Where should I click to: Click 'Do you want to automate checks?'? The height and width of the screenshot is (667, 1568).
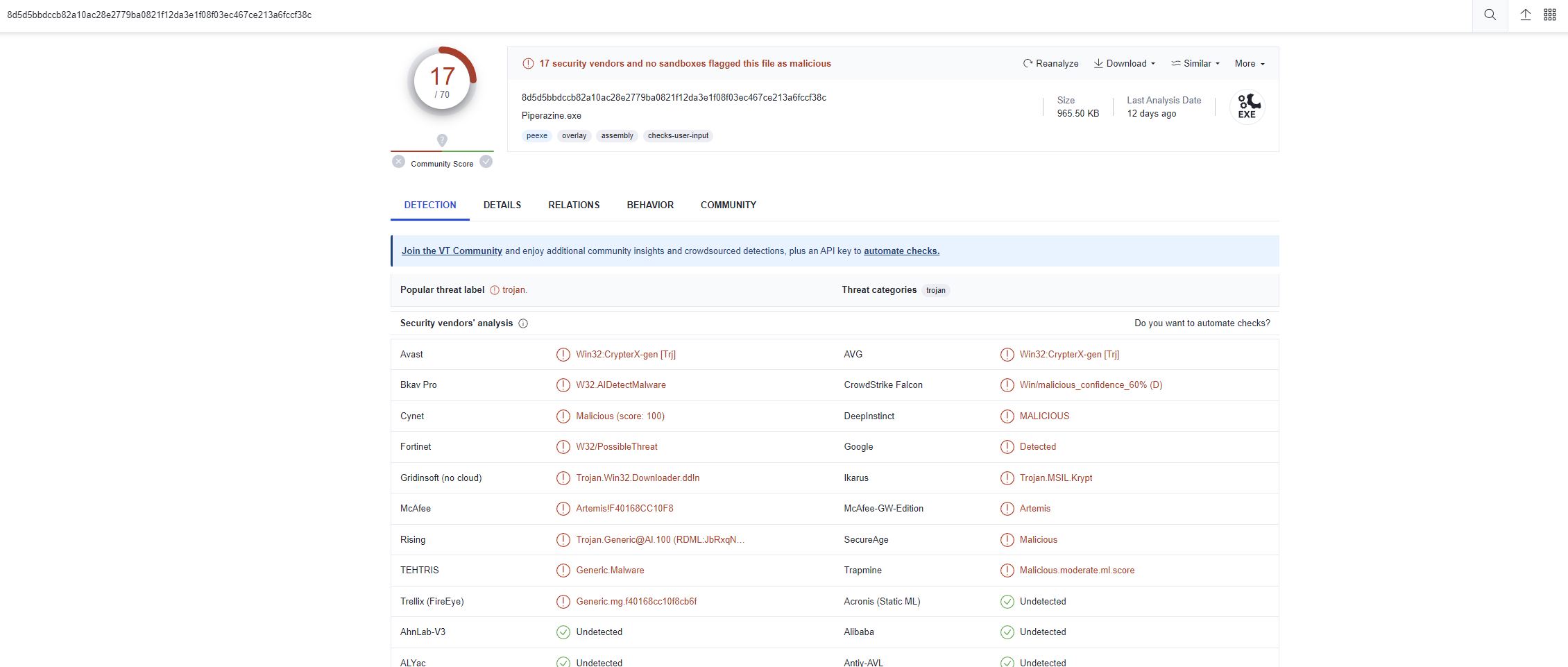coord(1202,323)
